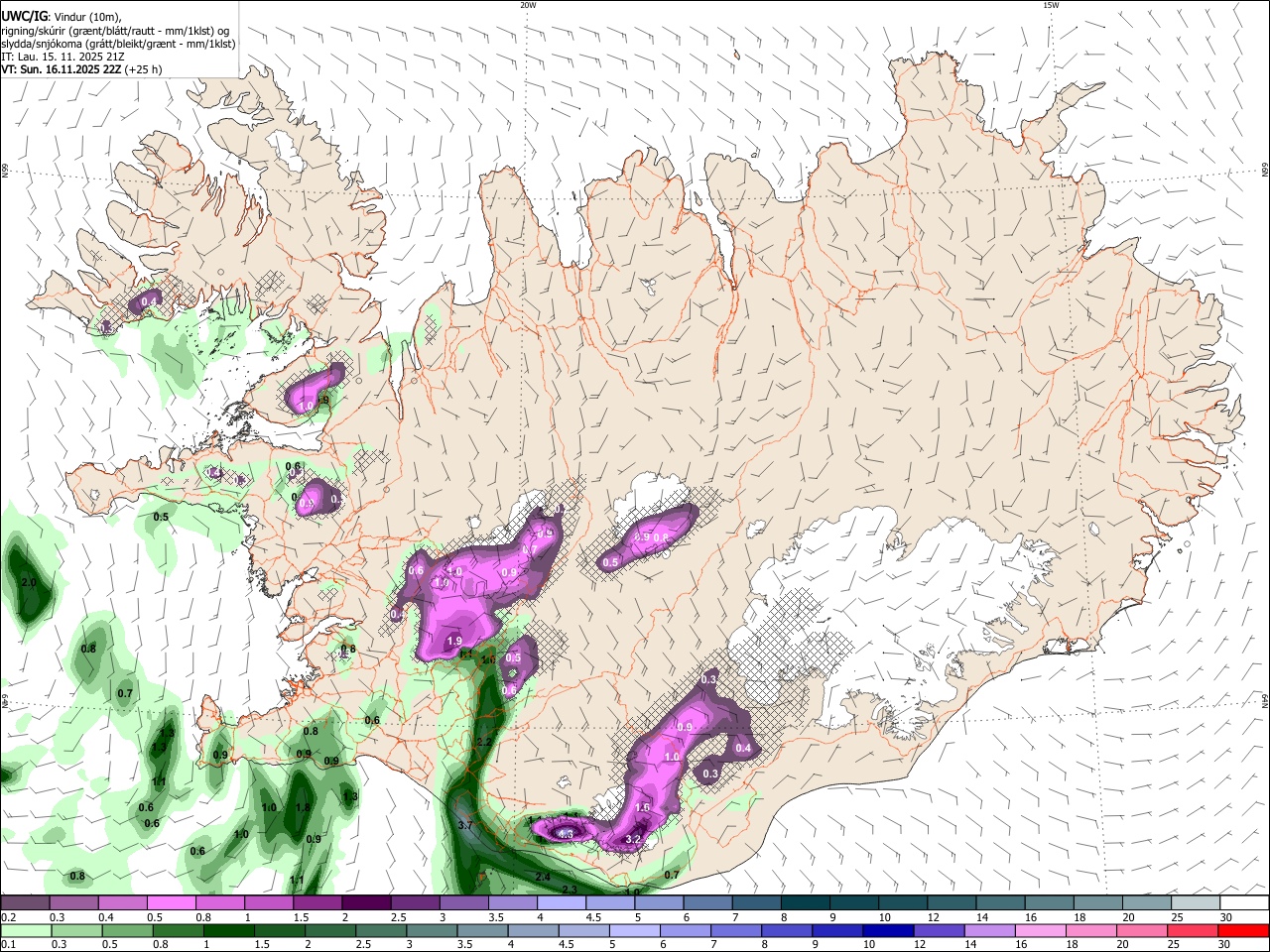
Task: Click the 'slydda/snjókoma' legend description line
Action: click(x=118, y=44)
